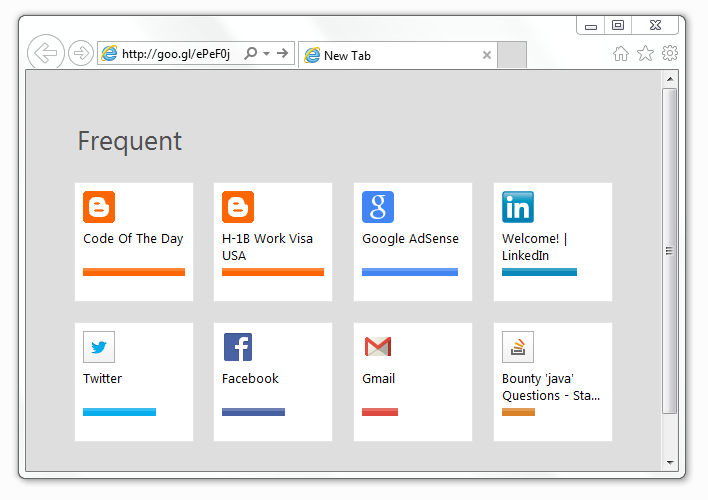Open the Code Of The Day tile title
This screenshot has height=500, width=708.
[133, 238]
